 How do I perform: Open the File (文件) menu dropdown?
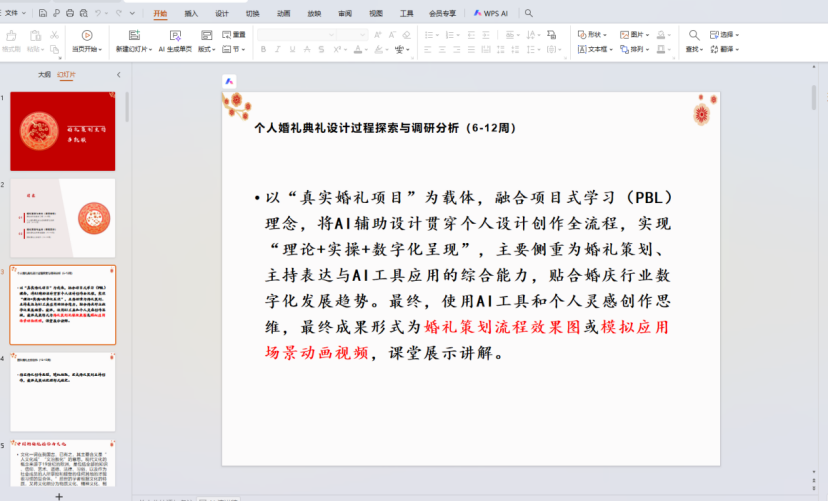click(17, 14)
